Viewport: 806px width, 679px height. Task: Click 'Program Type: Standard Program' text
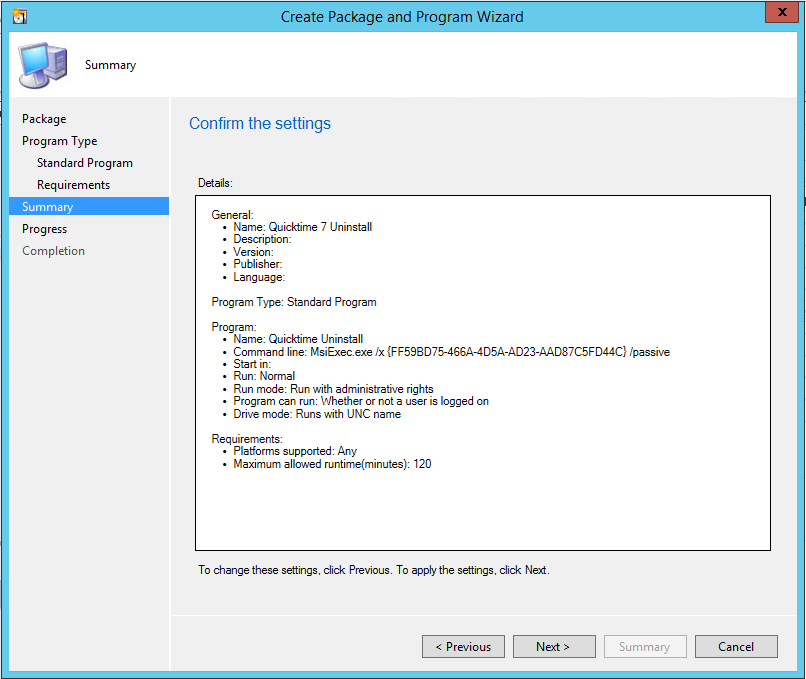click(294, 302)
